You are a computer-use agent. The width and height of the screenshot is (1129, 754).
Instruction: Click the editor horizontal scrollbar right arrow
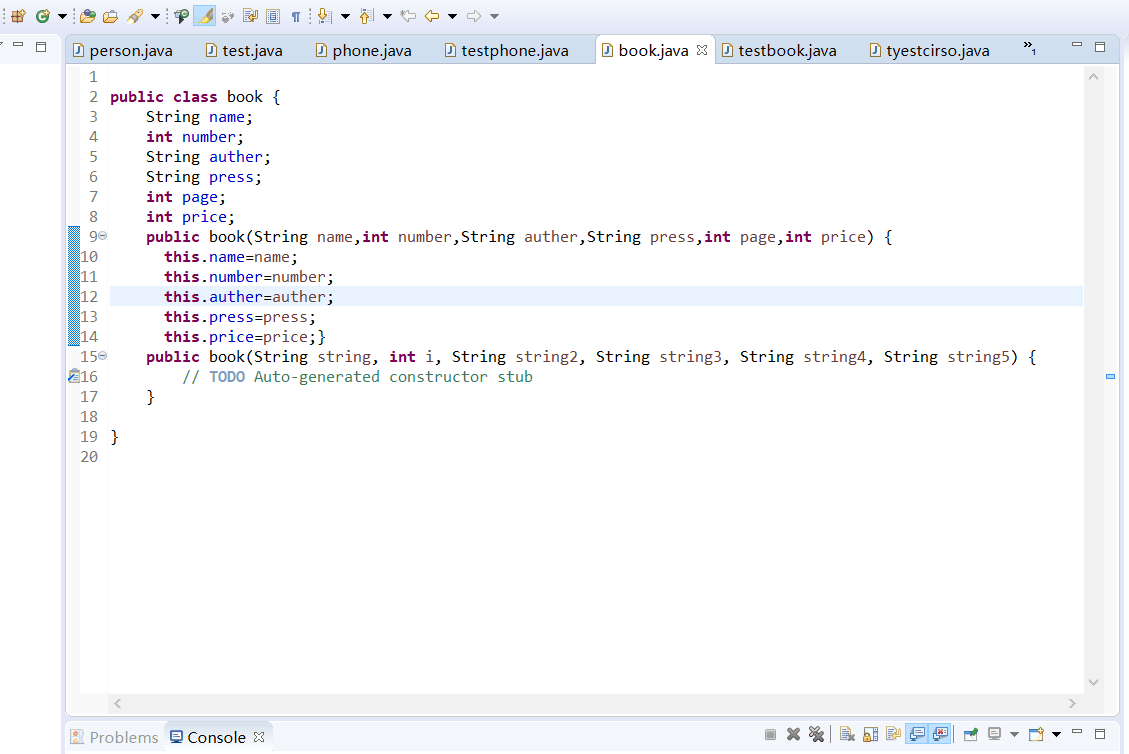(1072, 704)
